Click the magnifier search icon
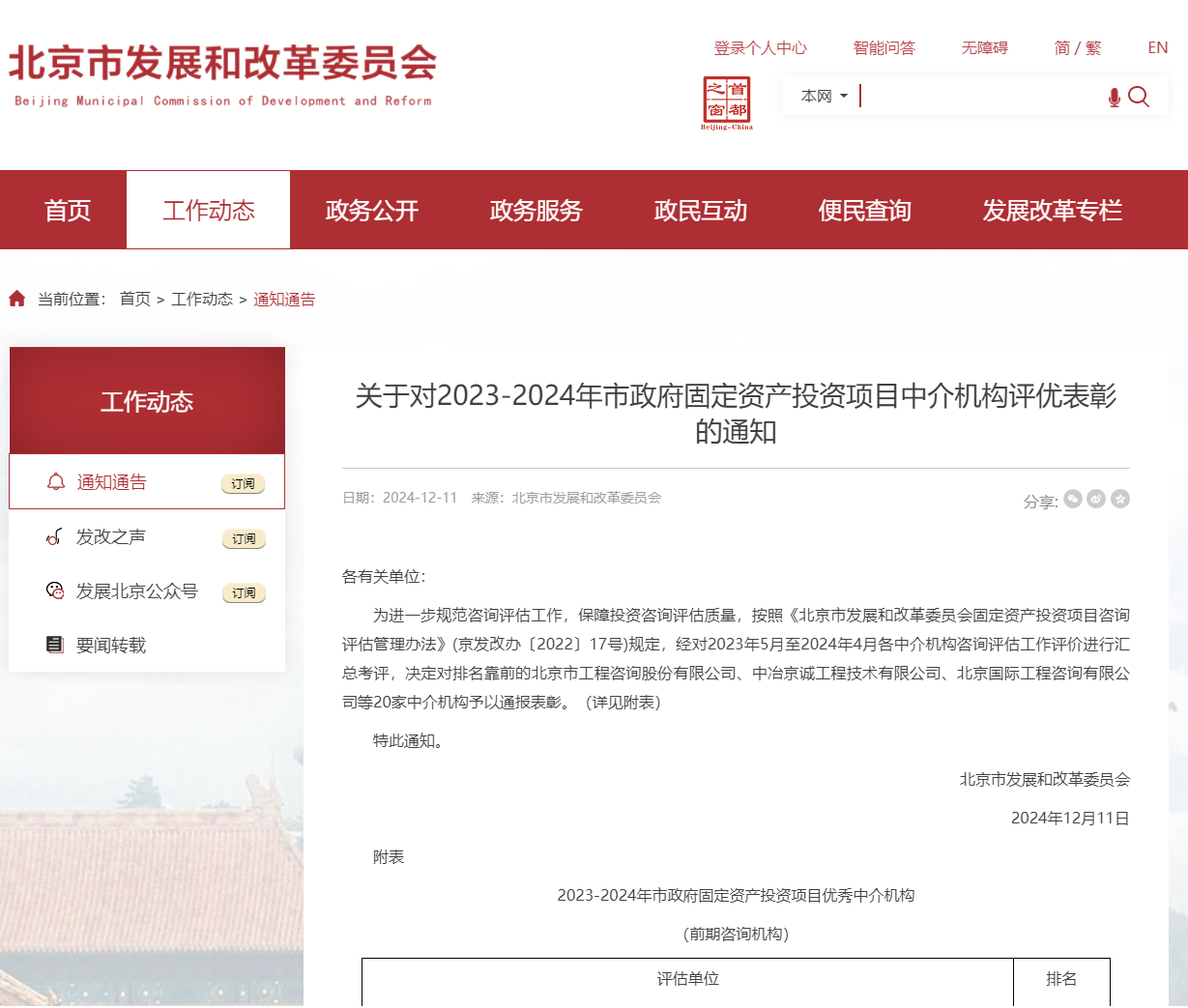The width and height of the screenshot is (1188, 1008). click(x=1139, y=97)
